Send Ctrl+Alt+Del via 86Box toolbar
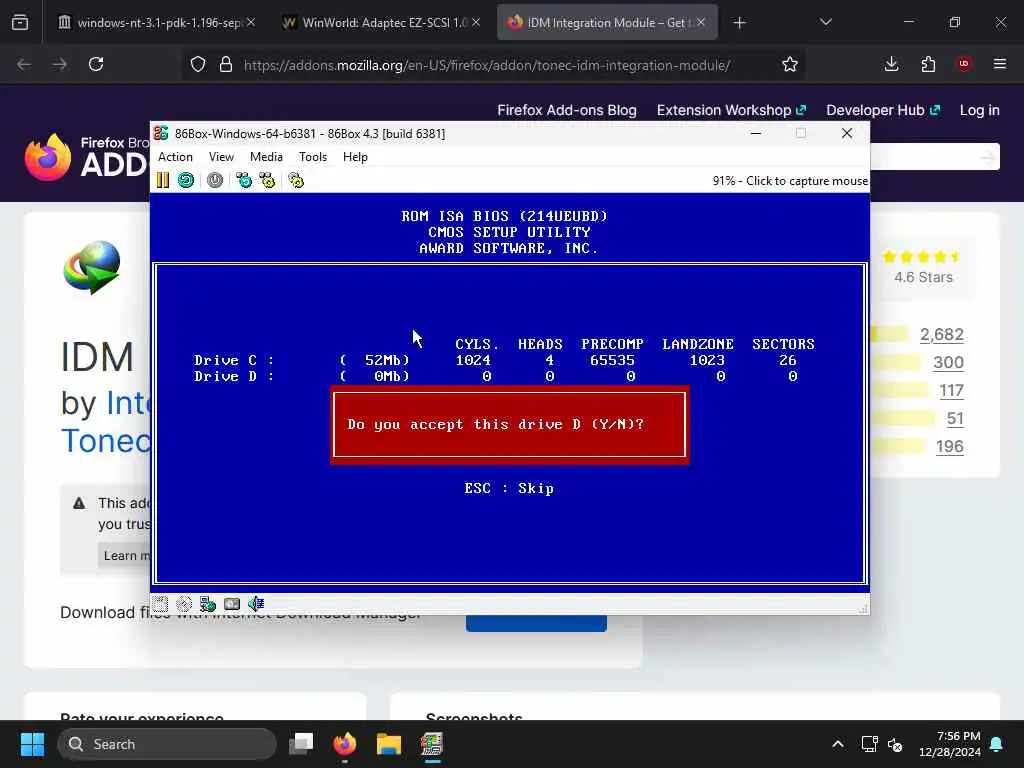 tap(244, 180)
